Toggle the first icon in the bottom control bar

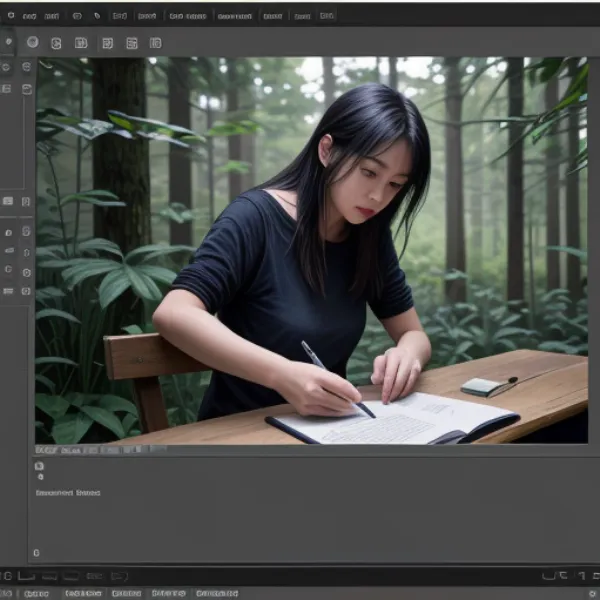(x=8, y=576)
